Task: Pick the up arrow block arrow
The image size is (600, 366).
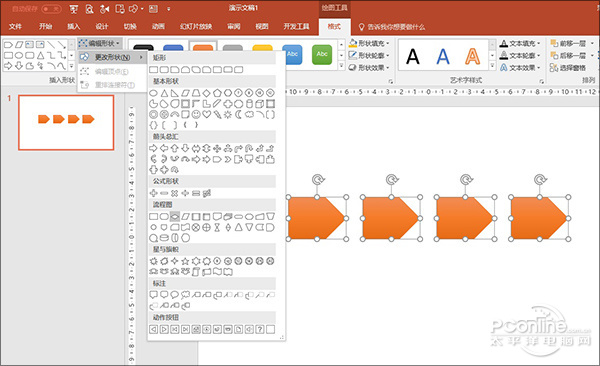Action: 174,148
